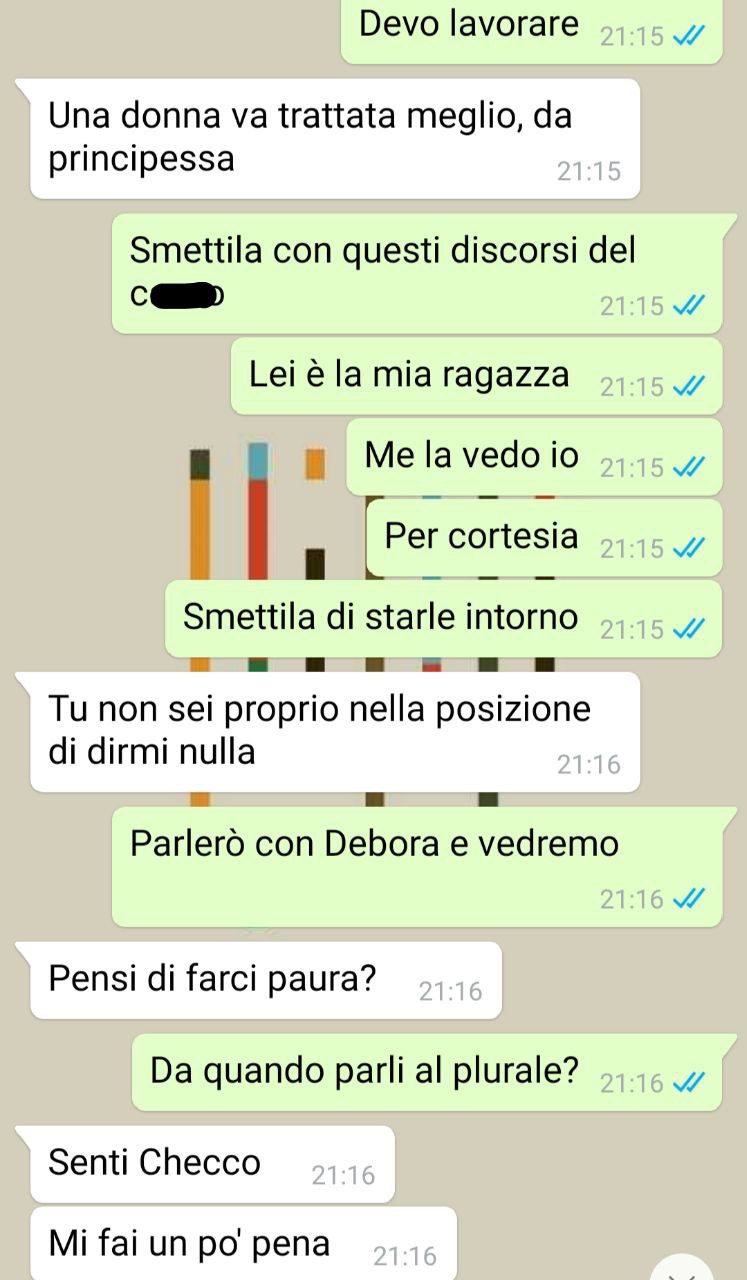Tap the 'Per cortesia' message text
The height and width of the screenshot is (1280, 747).
[482, 537]
